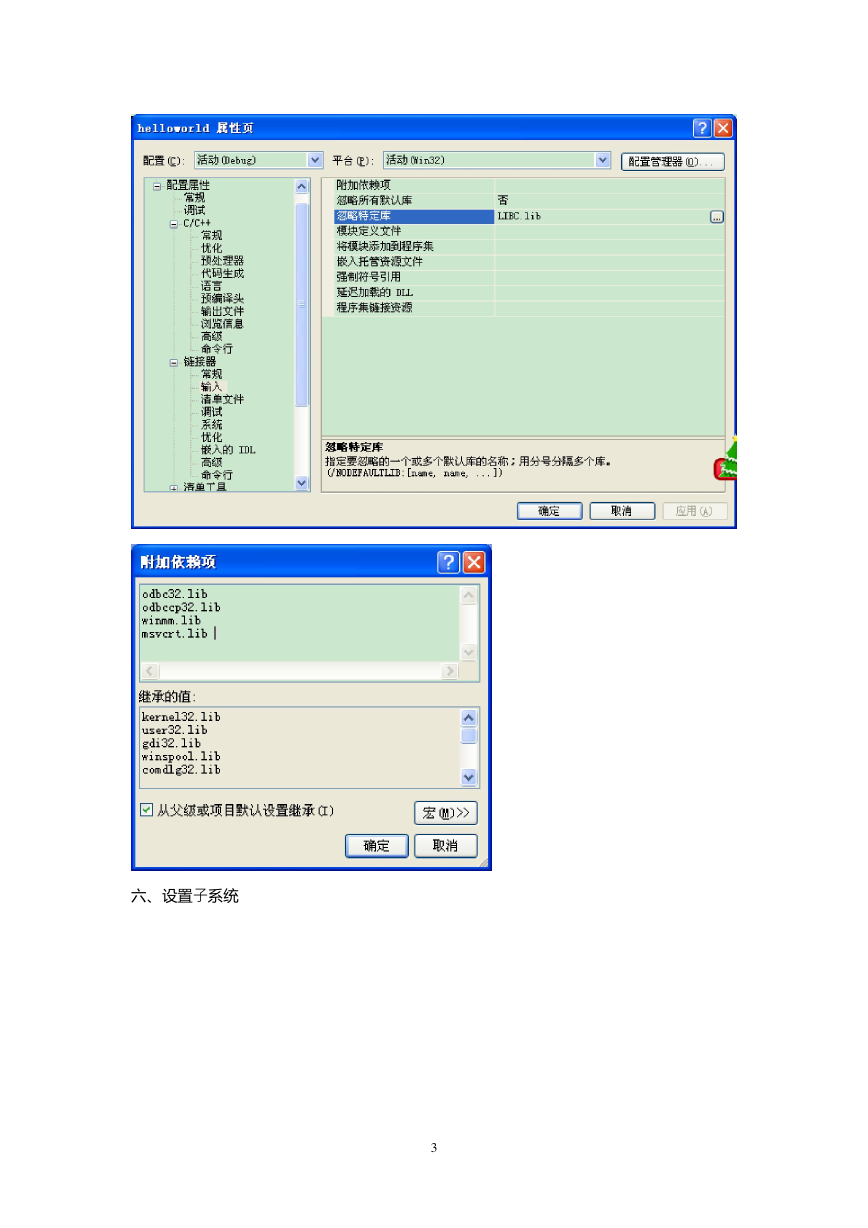
Task: Click the help icon in helloworld 属性页 title bar
Action: coord(702,128)
